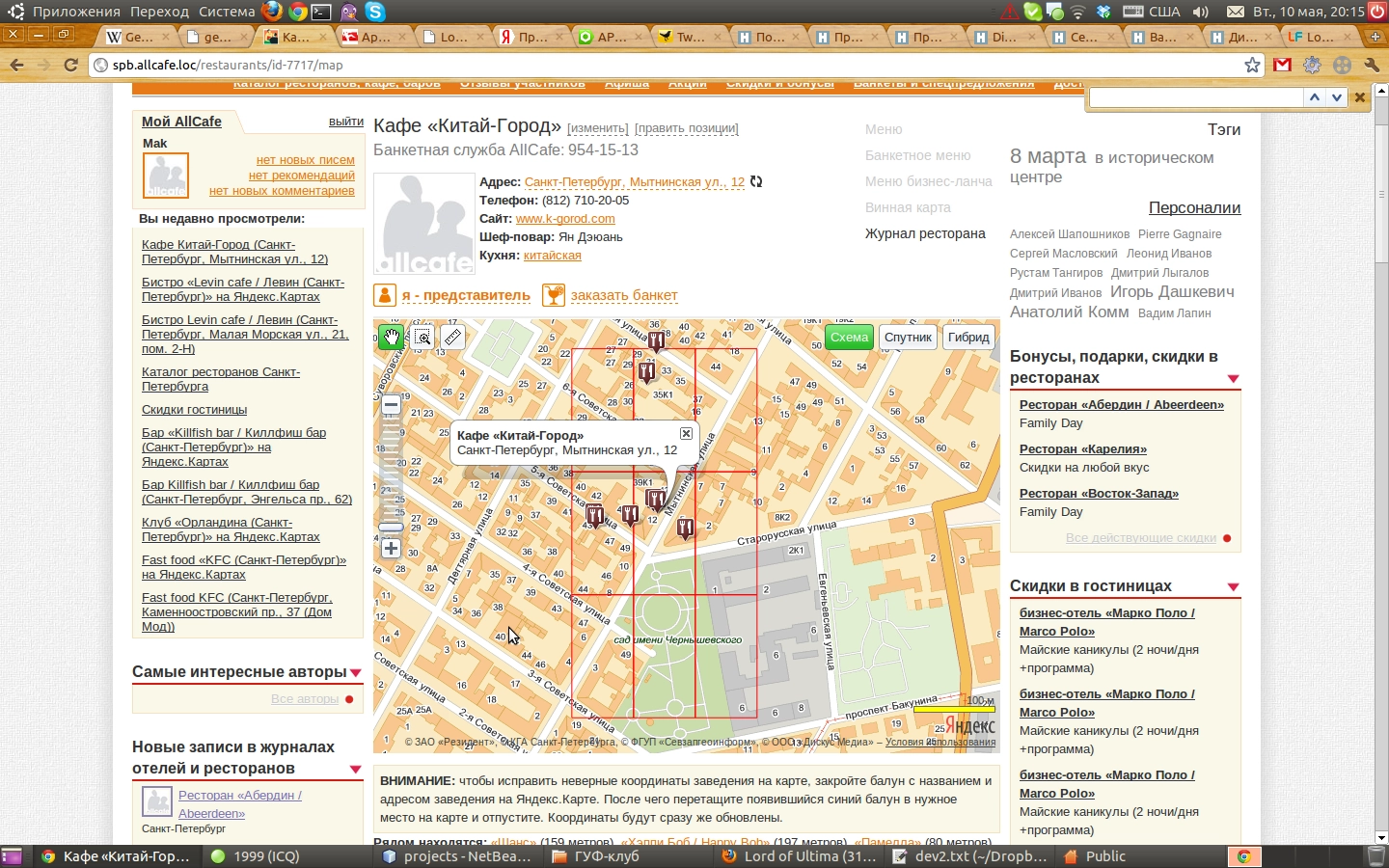Find previous match with the up arrow
1389x868 pixels.
tap(1314, 96)
